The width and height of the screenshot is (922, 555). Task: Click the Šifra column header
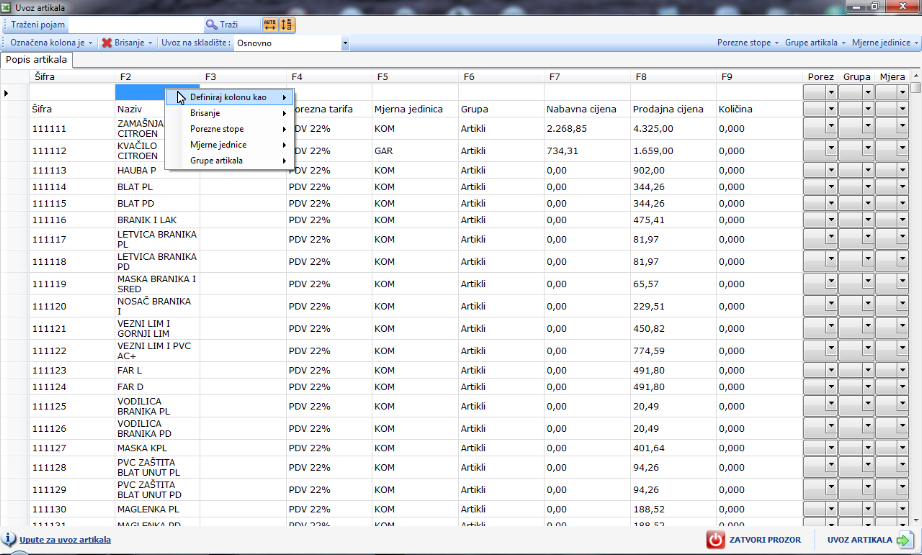click(72, 76)
